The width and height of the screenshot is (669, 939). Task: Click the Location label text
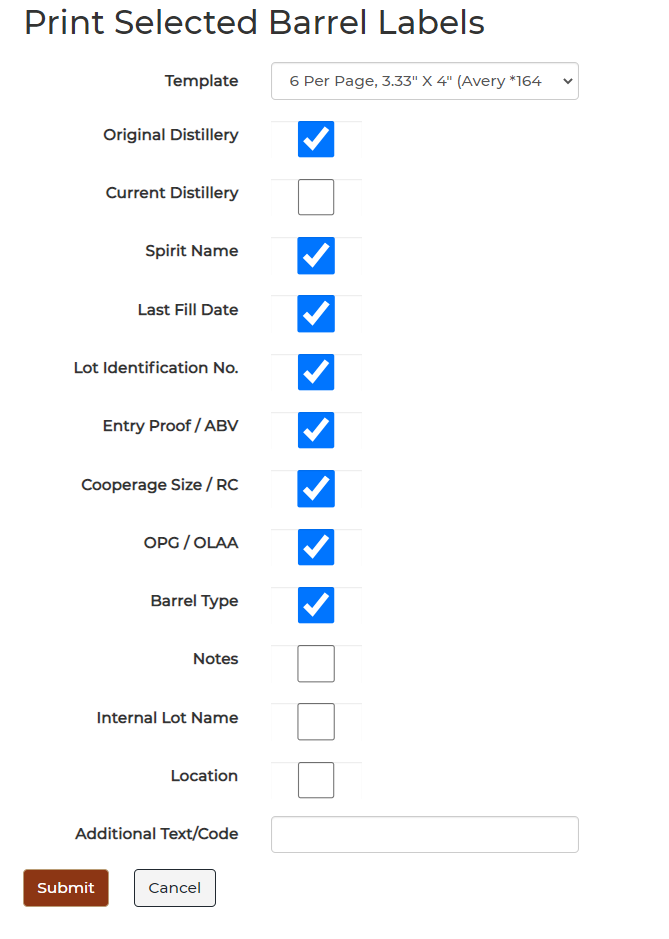click(204, 776)
